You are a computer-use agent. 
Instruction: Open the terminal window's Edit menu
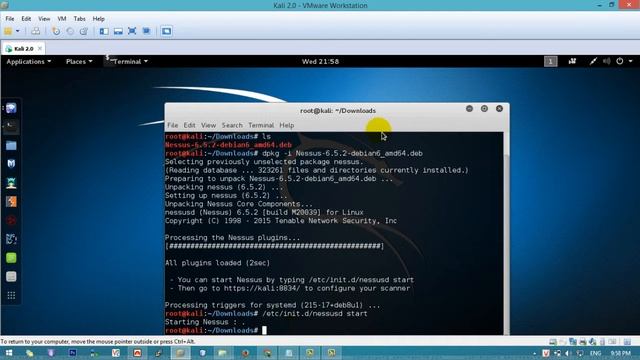click(189, 125)
